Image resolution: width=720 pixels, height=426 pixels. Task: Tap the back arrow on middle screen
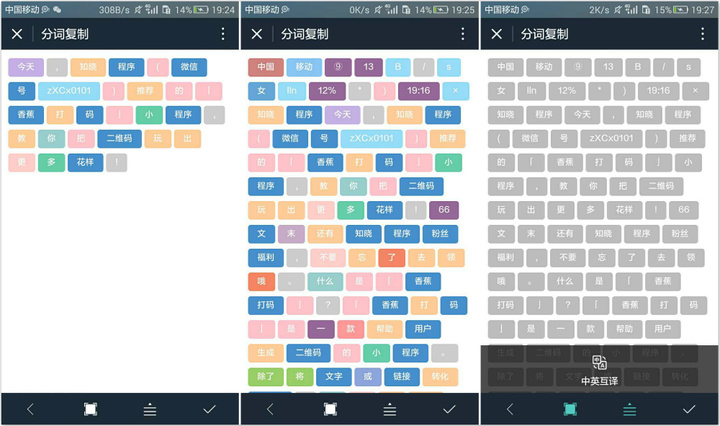click(270, 409)
